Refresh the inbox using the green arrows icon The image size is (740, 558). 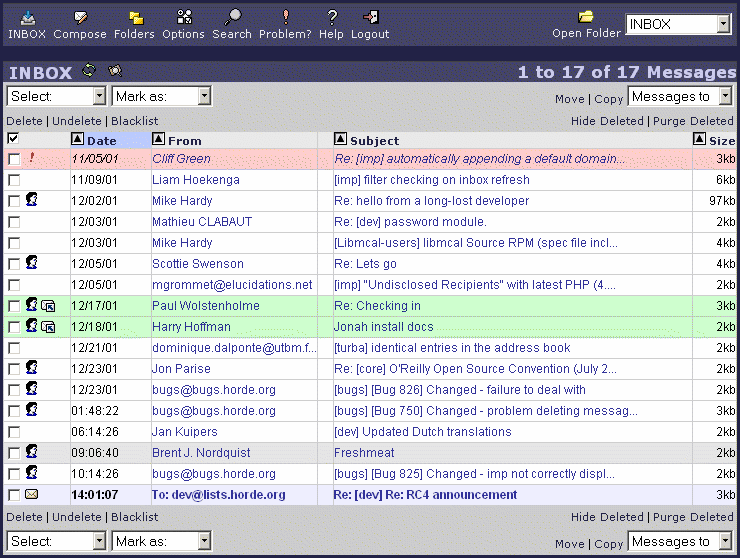88,71
